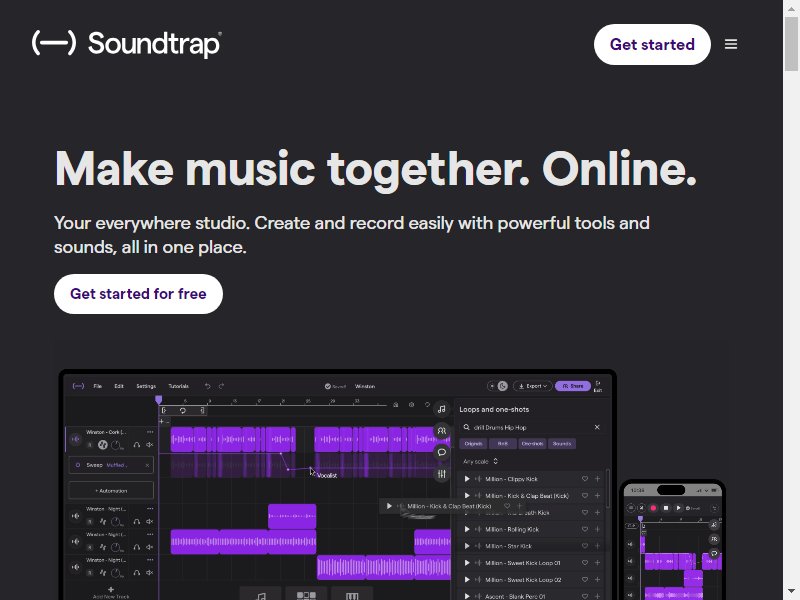Toggle the Sounds filter chip
The width and height of the screenshot is (800, 600).
(x=562, y=444)
